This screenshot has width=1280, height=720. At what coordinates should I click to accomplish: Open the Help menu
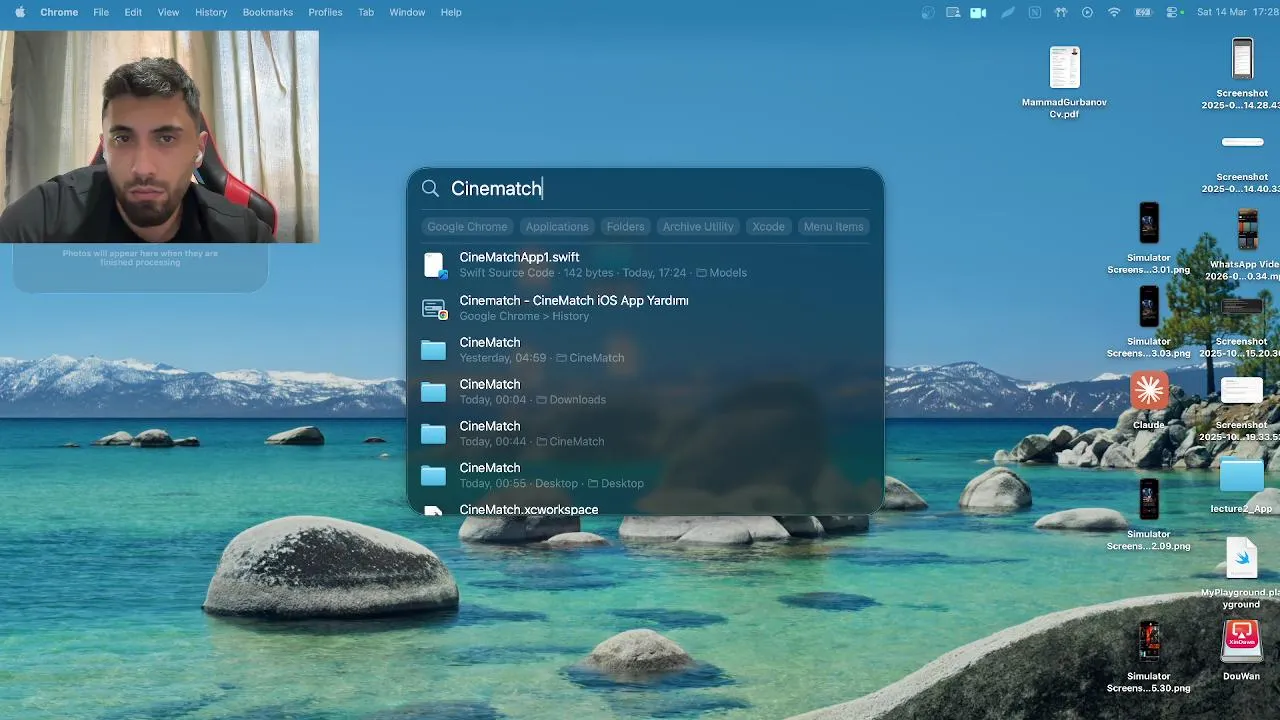(451, 12)
